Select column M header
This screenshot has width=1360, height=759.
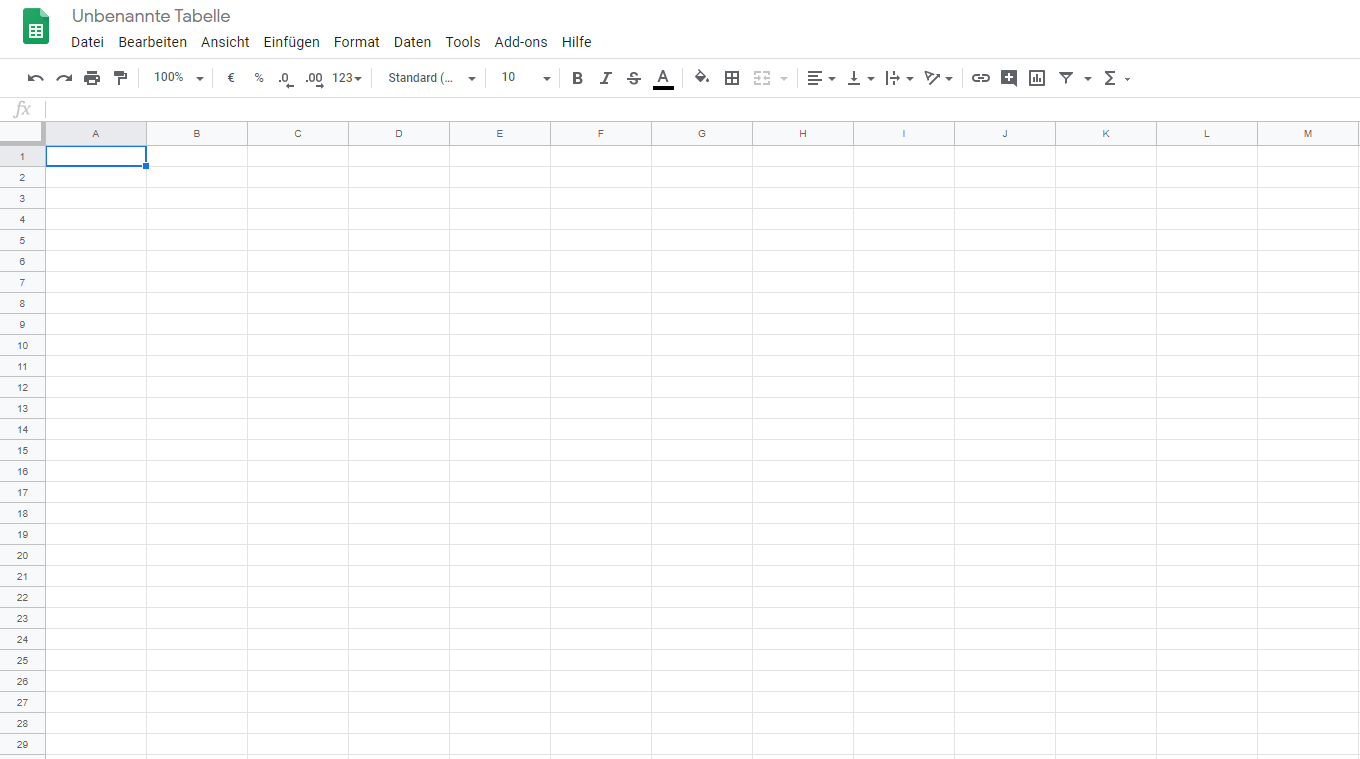(x=1308, y=134)
